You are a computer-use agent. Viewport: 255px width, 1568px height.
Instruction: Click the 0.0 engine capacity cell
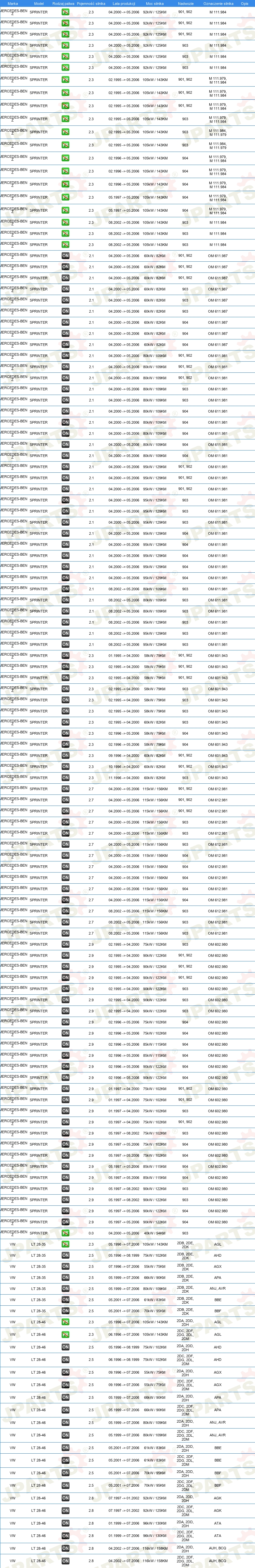[91, 1233]
